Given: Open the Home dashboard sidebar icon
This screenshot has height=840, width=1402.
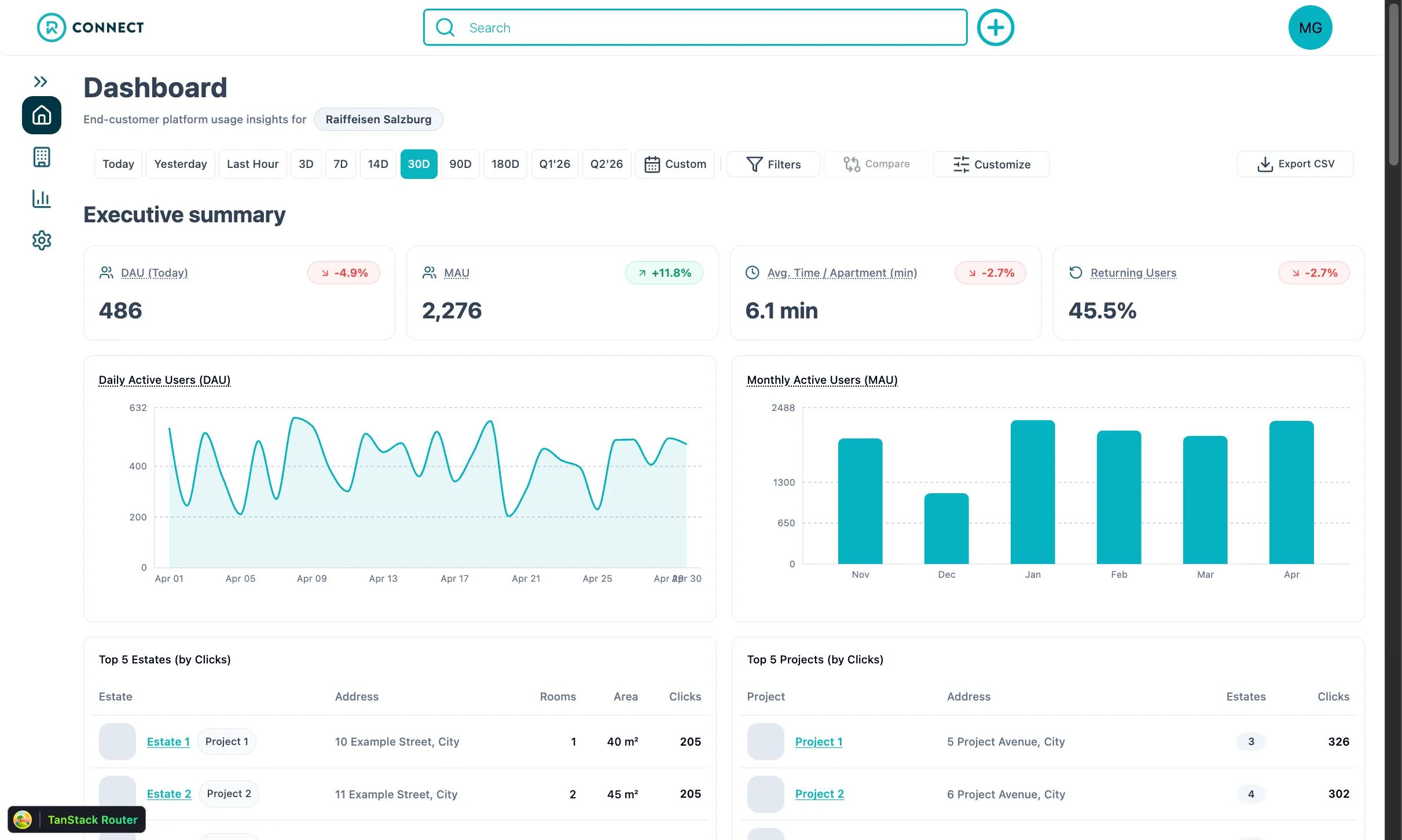Looking at the screenshot, I should tap(42, 115).
